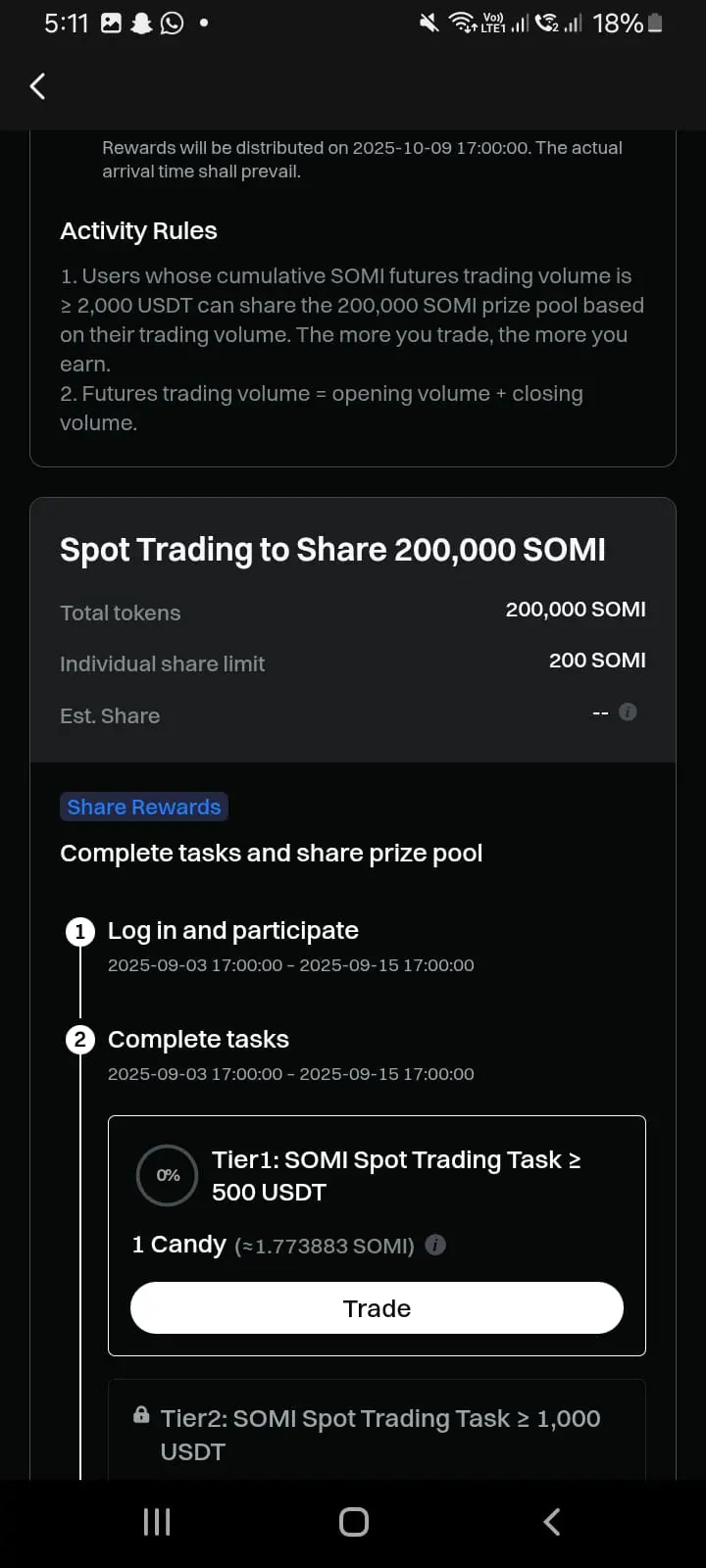Tap the step 2 circle marker
This screenshot has width=706, height=1568.
80,1040
